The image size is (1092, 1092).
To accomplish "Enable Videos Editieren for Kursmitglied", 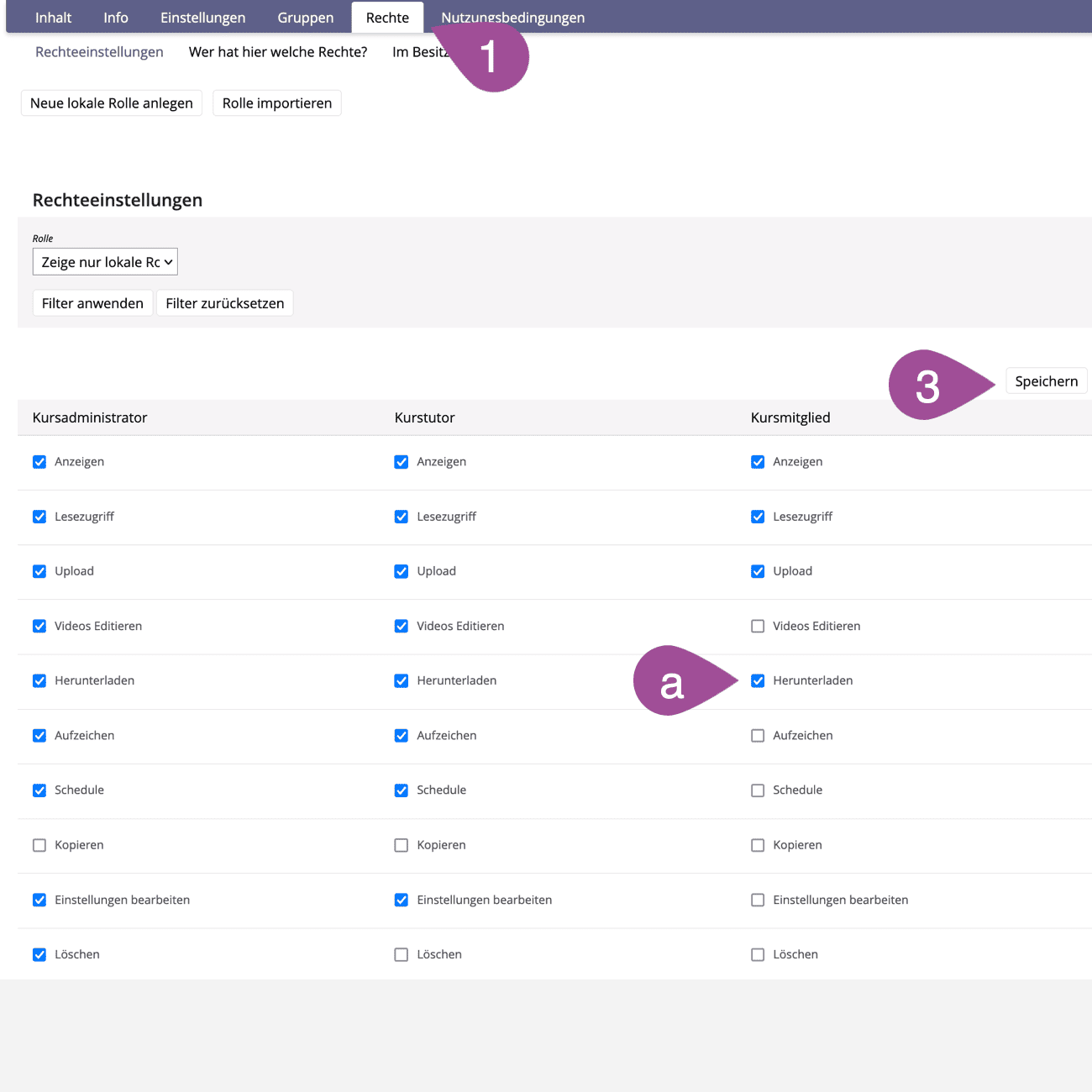I will (758, 626).
